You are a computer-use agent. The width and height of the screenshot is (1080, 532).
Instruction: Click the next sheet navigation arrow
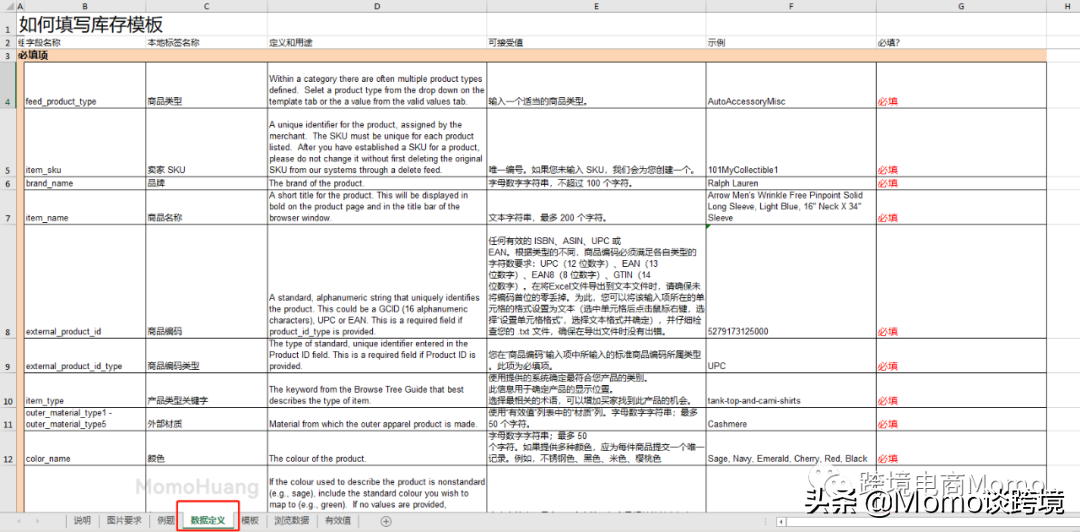click(37, 521)
